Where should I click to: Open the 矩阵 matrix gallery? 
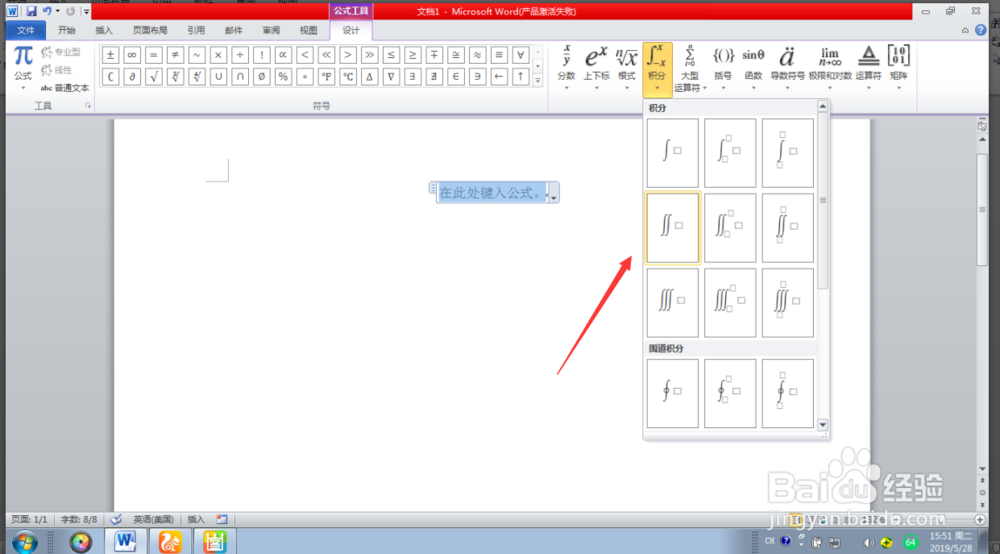899,67
